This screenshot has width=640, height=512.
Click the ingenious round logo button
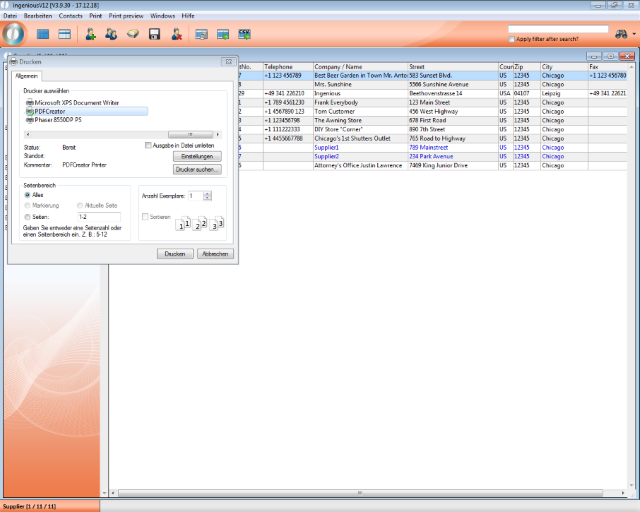pyautogui.click(x=13, y=34)
